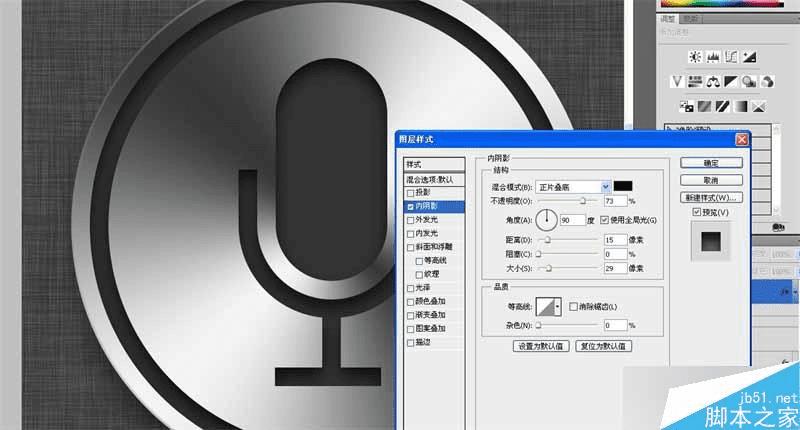Click the size field showing 29
Viewport: 800px width, 430px height.
(x=615, y=268)
